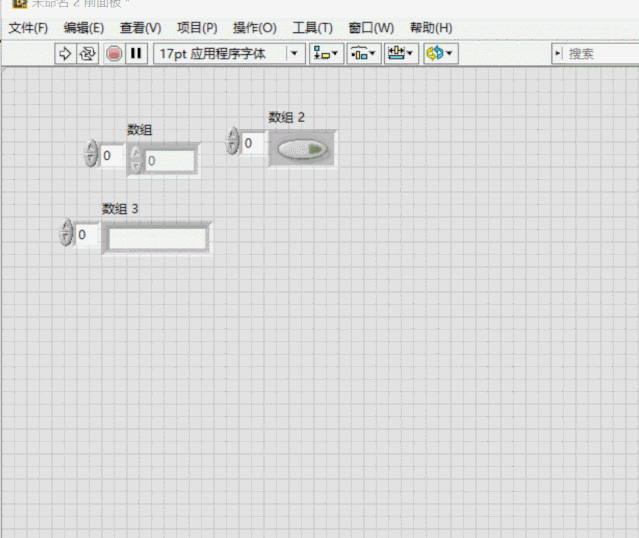Open the 帮助(H) menu

point(431,28)
